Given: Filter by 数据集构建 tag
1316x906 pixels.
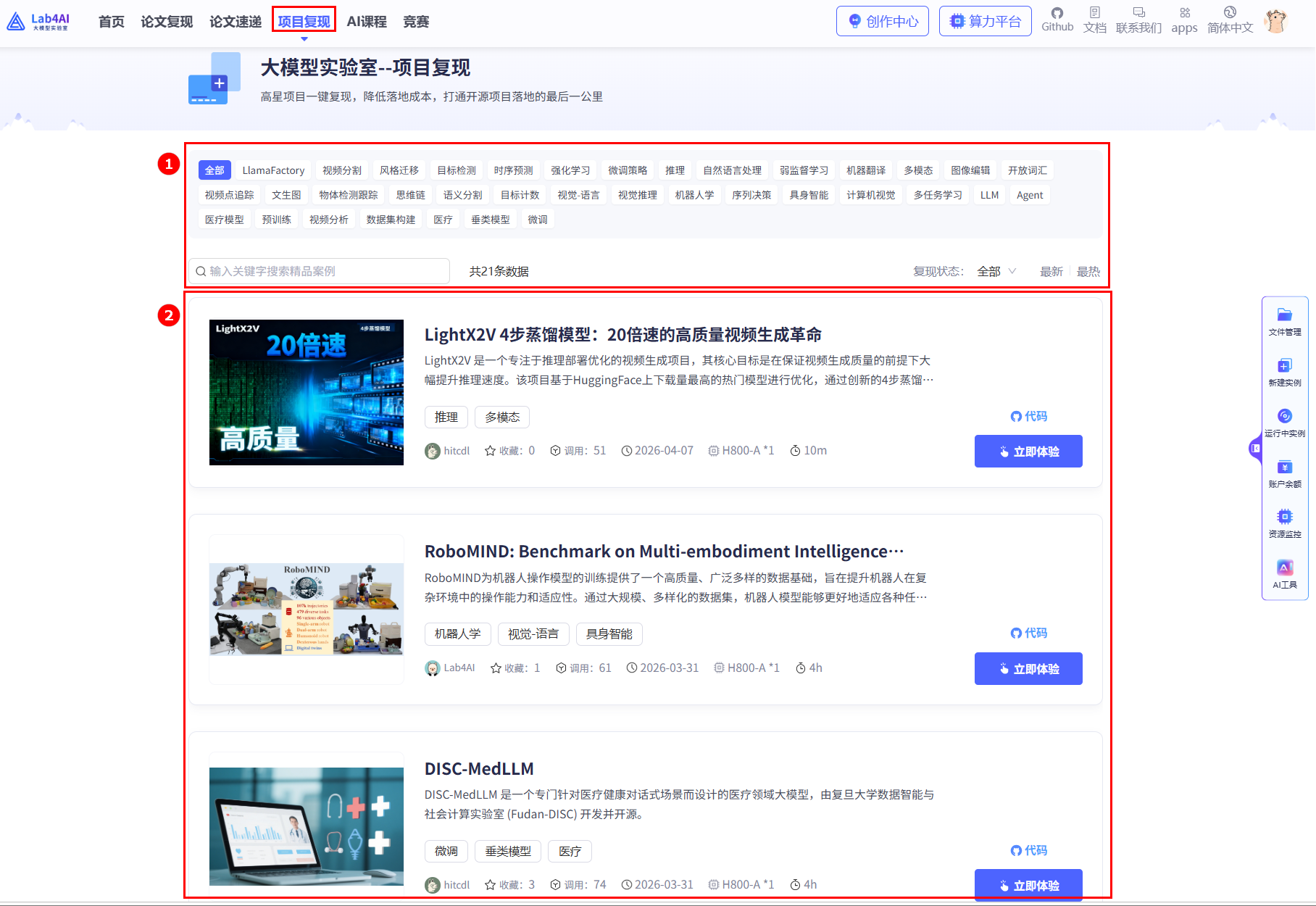Looking at the screenshot, I should coord(391,220).
